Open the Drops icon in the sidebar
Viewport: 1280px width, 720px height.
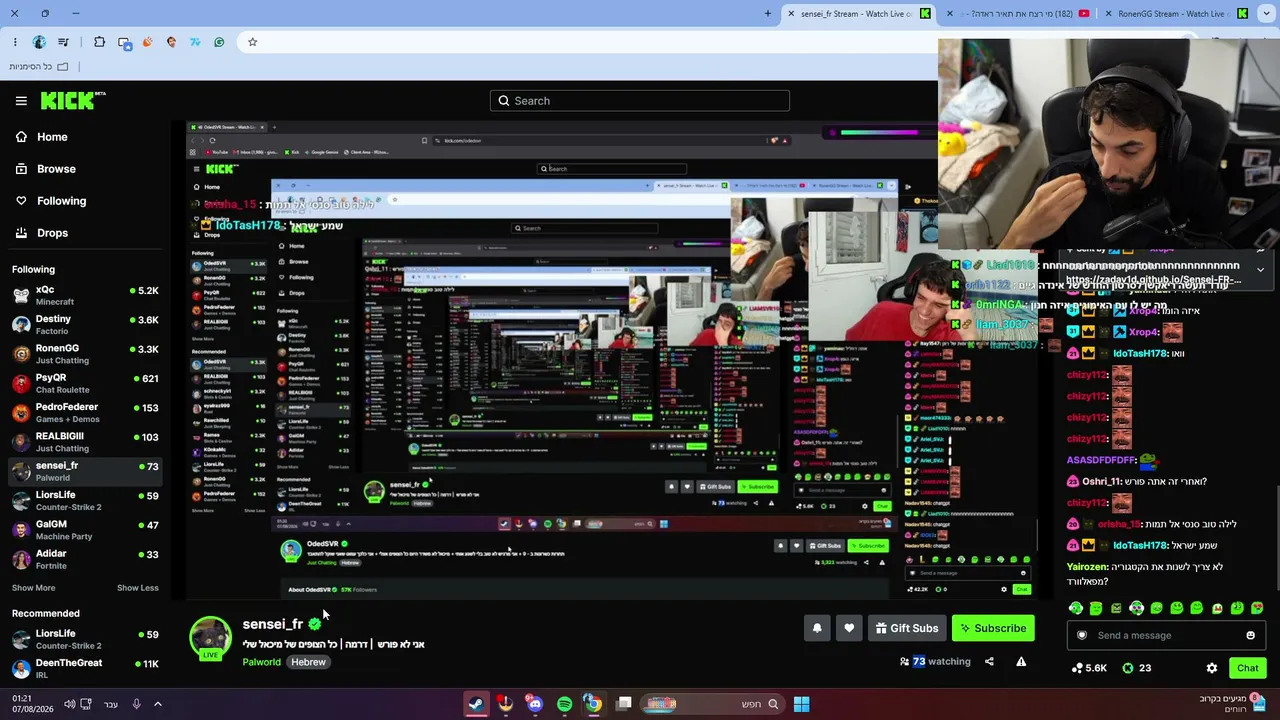[21, 233]
